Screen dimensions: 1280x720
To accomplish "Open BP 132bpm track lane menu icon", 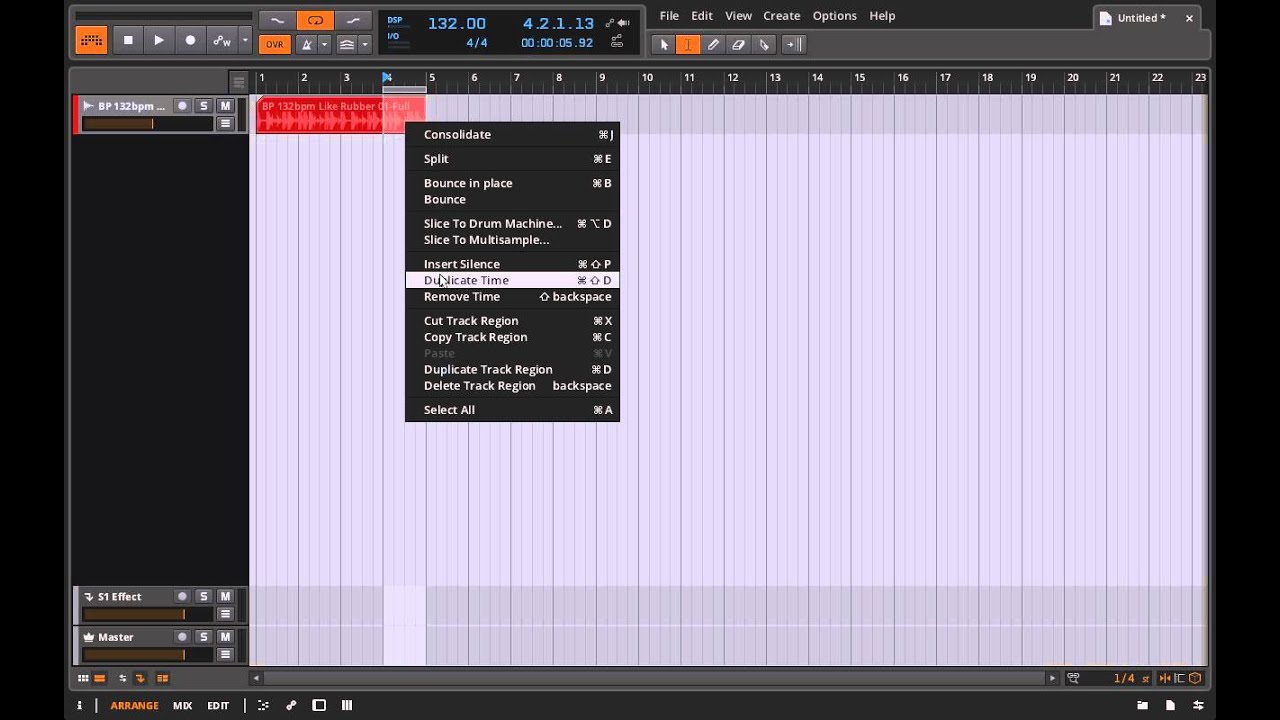I will [x=225, y=124].
